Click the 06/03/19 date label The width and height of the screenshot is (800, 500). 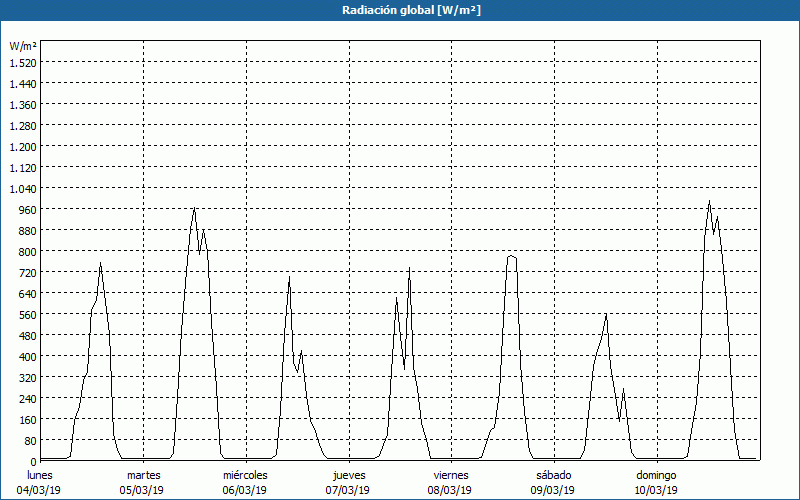pyautogui.click(x=245, y=490)
